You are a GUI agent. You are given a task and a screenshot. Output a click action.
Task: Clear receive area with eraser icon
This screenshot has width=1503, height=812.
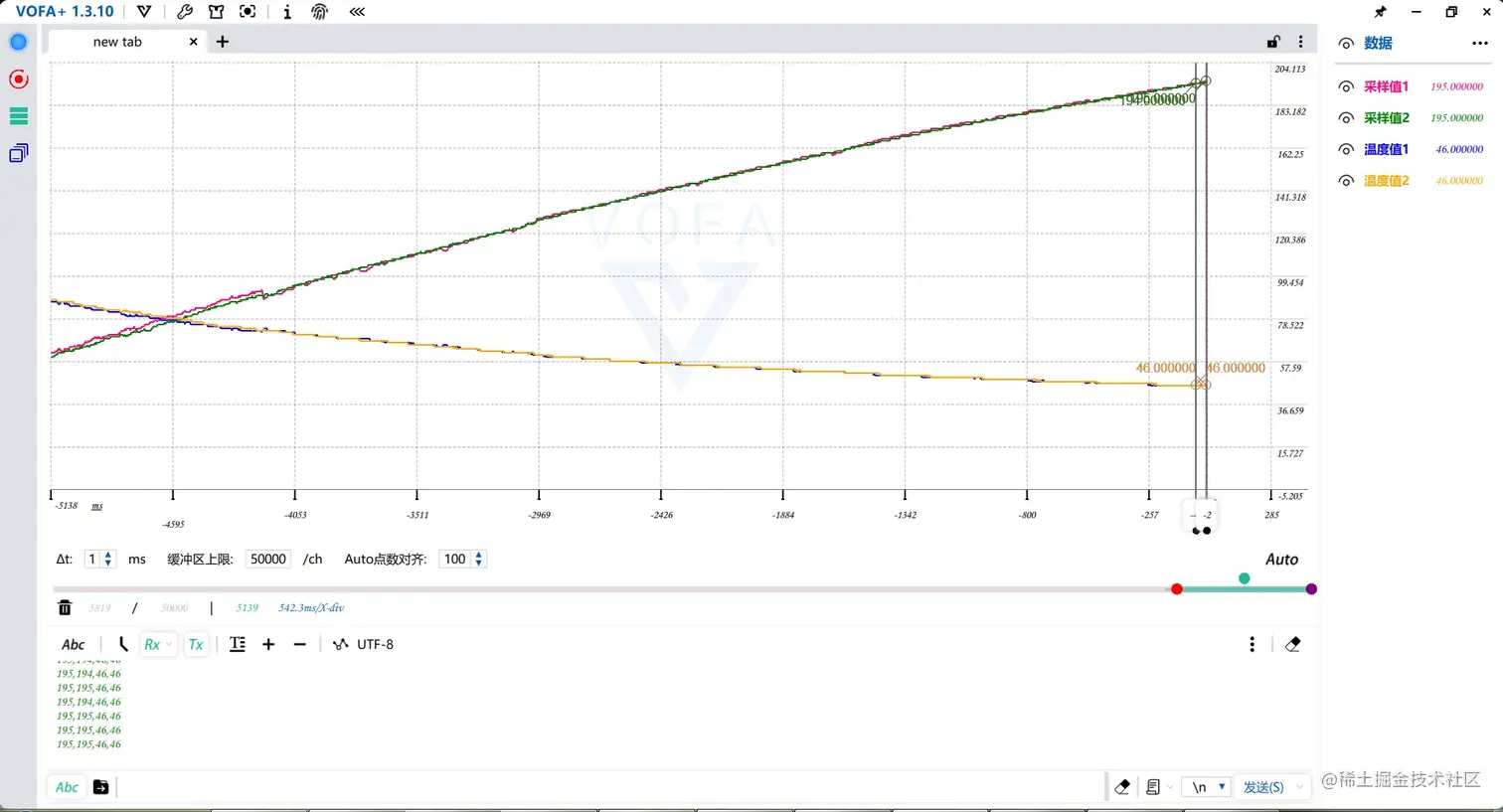(1293, 645)
